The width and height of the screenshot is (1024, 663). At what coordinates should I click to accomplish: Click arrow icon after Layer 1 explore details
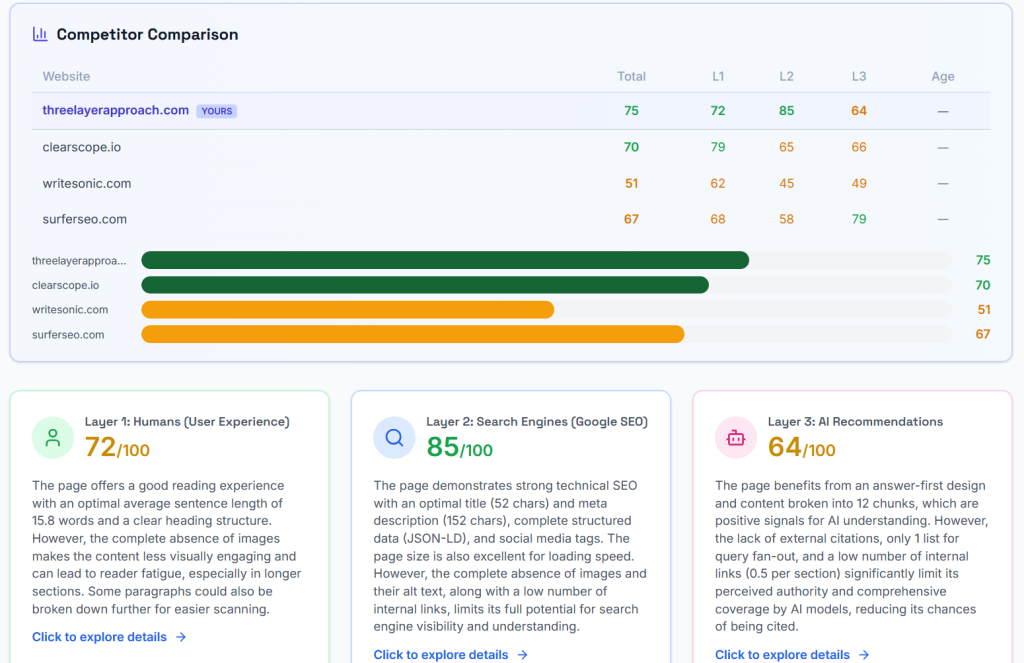click(x=181, y=637)
